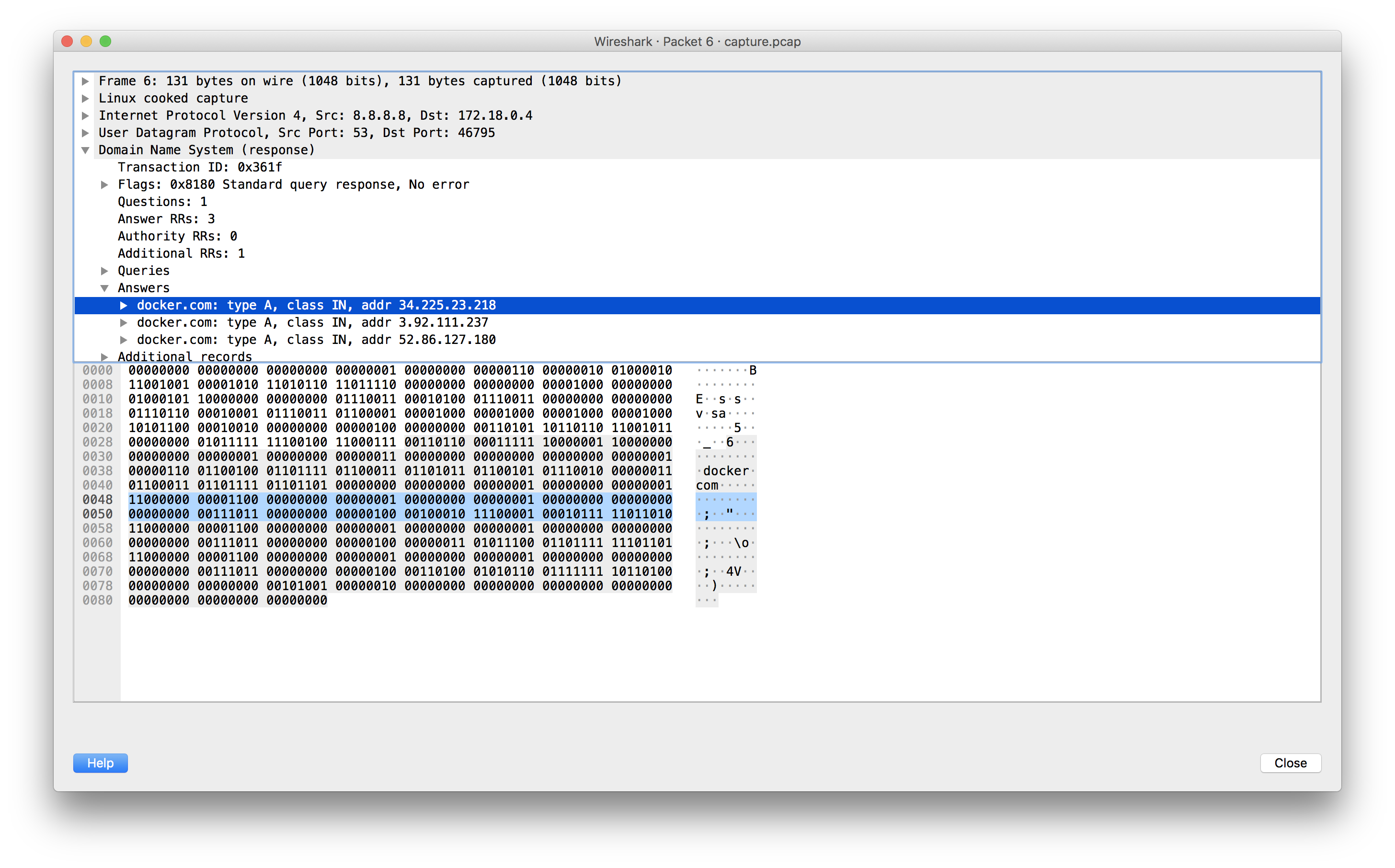Viewport: 1395px width, 868px height.
Task: Select the hex bytes at offset 0048
Action: click(x=402, y=500)
